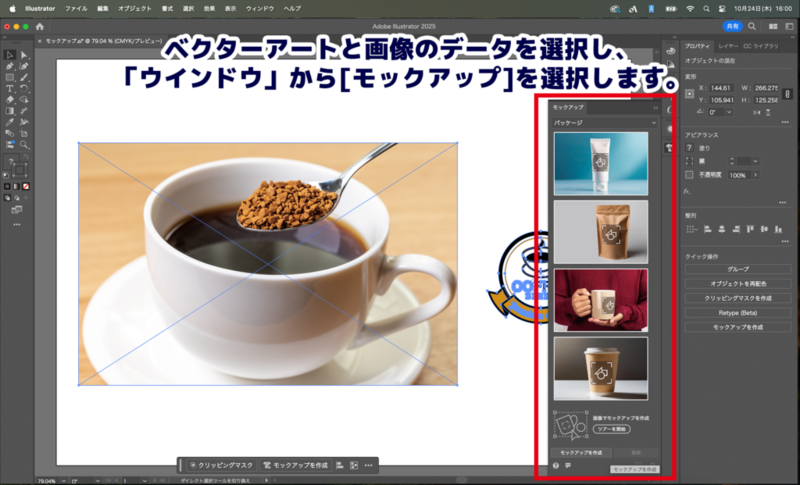
Task: Click the 共有 (Share) button
Action: 732,26
